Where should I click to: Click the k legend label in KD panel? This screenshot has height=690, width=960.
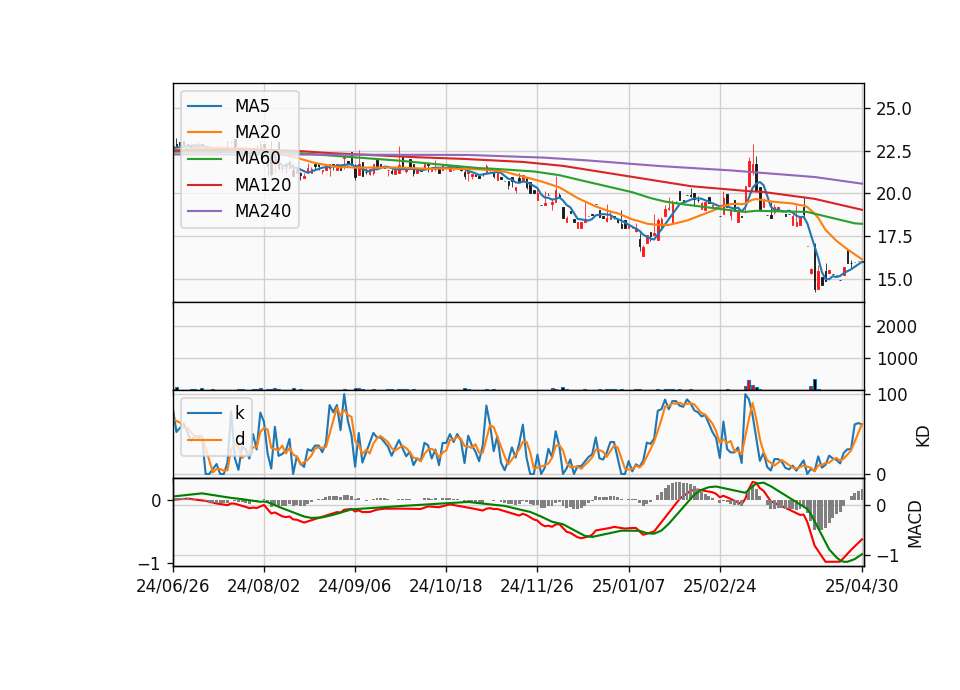(x=239, y=412)
